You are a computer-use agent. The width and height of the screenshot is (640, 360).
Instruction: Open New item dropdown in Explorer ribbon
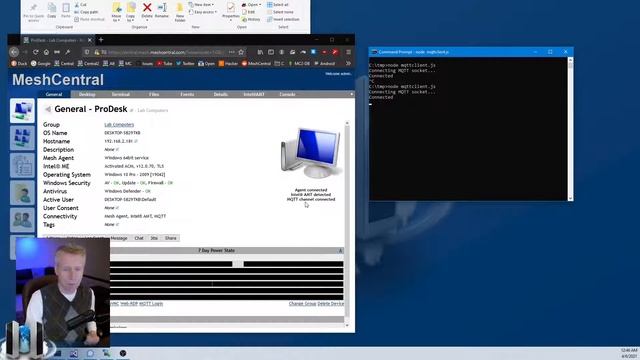click(x=201, y=4)
